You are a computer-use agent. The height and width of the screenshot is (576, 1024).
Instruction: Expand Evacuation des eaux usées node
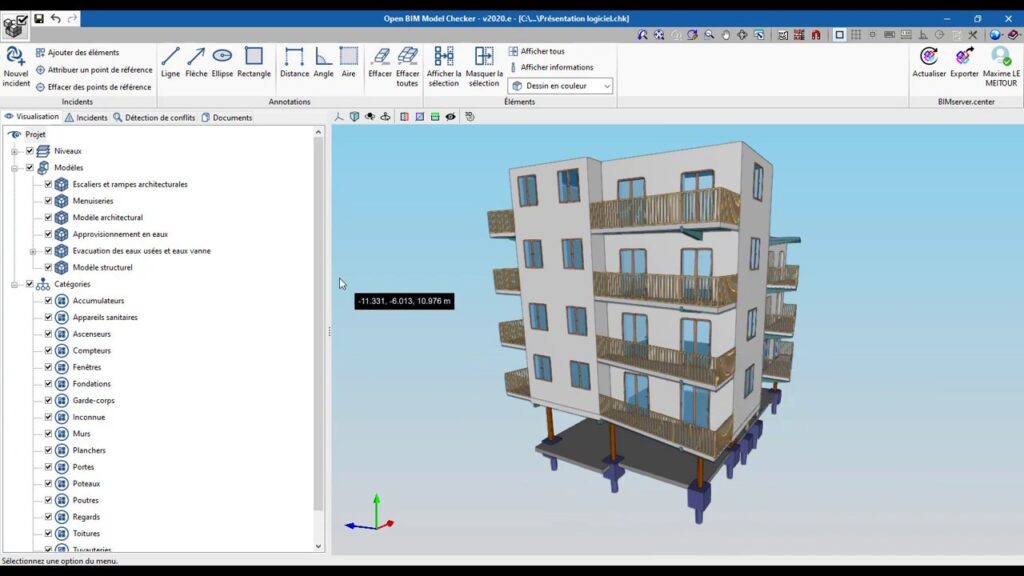[33, 251]
